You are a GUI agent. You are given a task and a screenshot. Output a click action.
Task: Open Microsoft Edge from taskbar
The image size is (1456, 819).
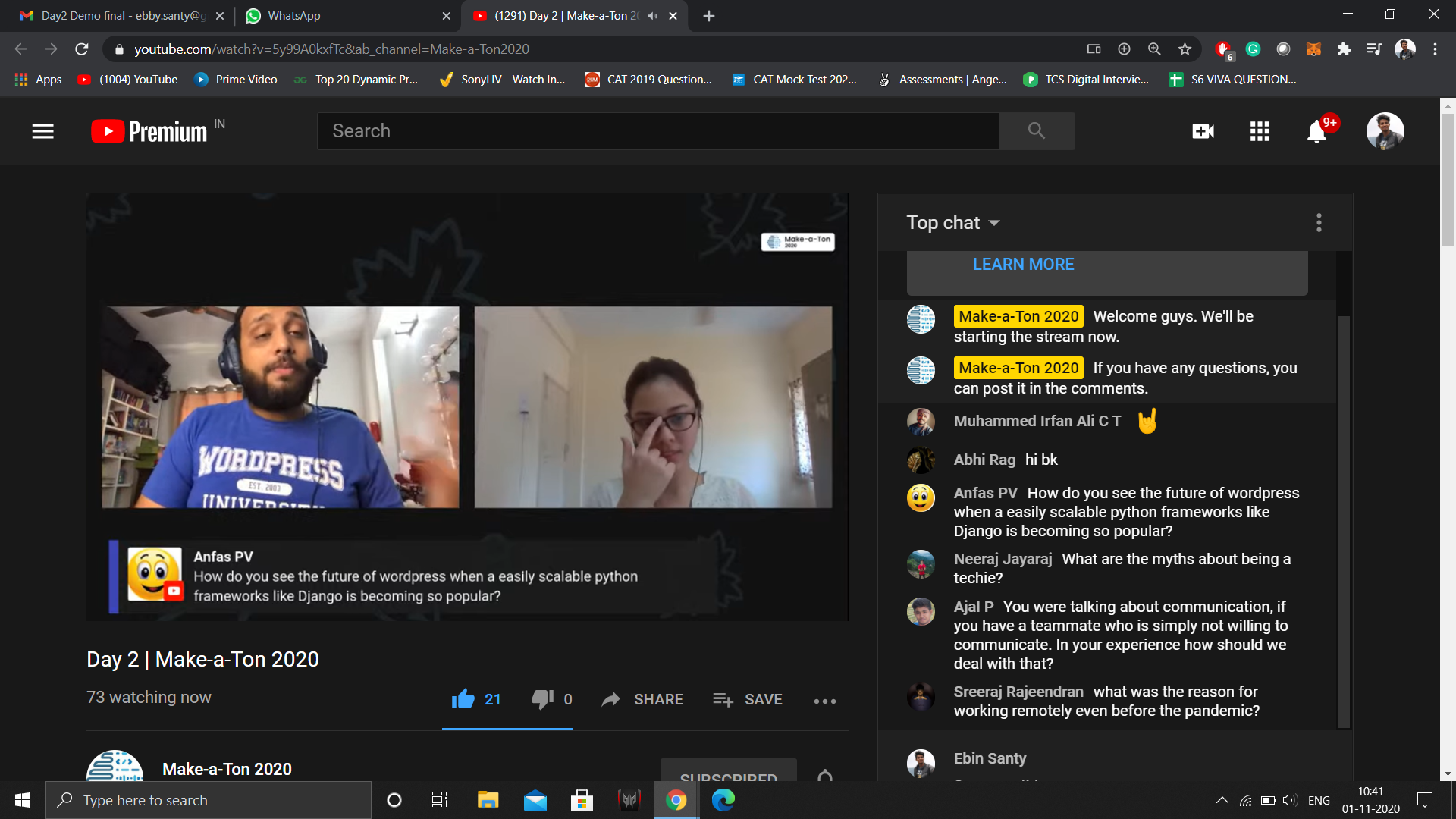[x=723, y=800]
